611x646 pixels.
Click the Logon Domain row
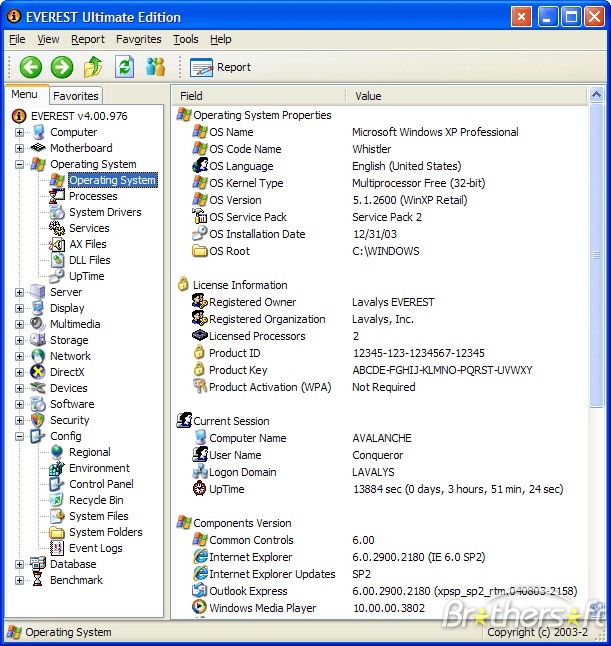[379, 472]
